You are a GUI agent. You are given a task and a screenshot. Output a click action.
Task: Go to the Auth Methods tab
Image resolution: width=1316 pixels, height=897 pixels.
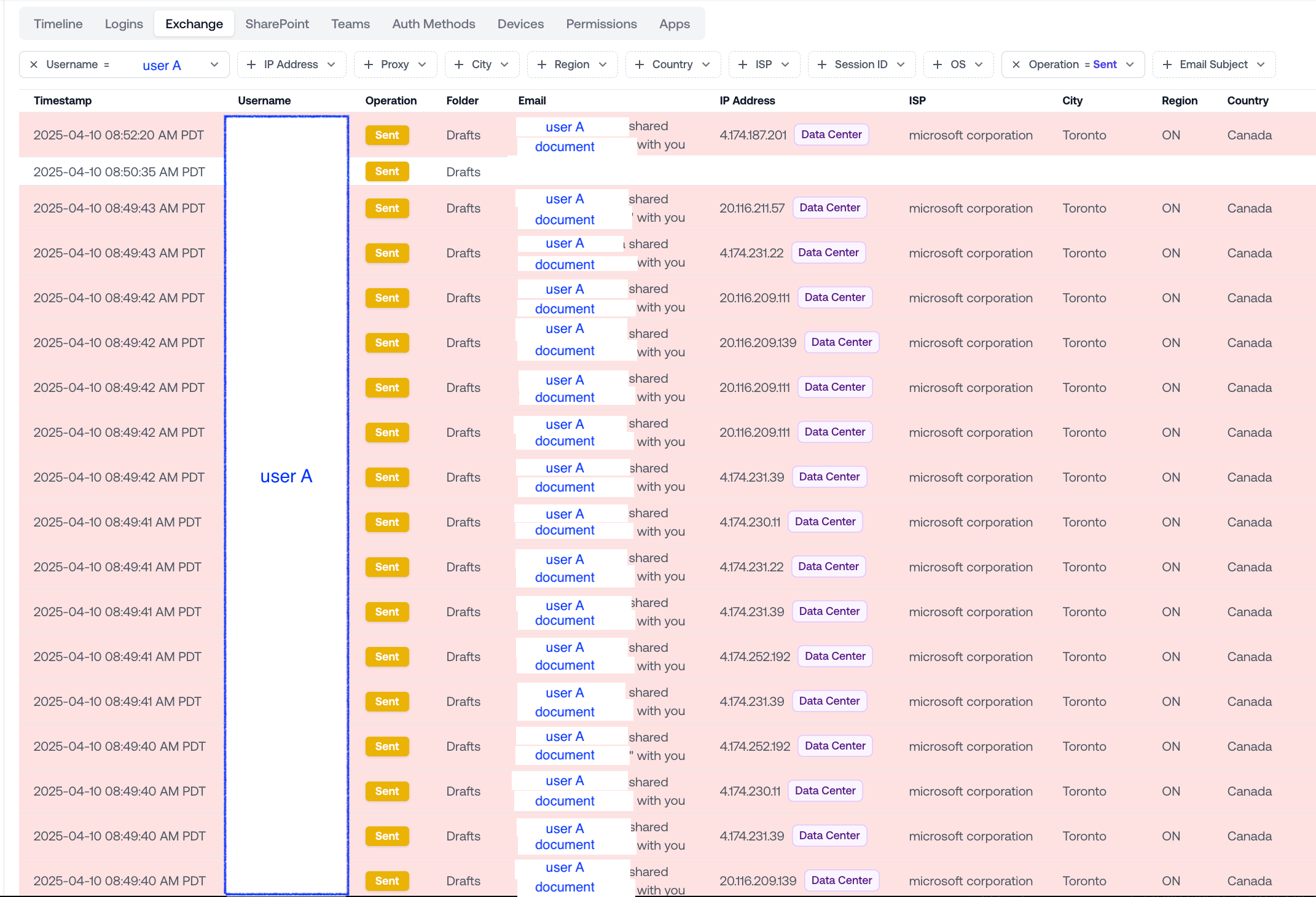(x=434, y=24)
